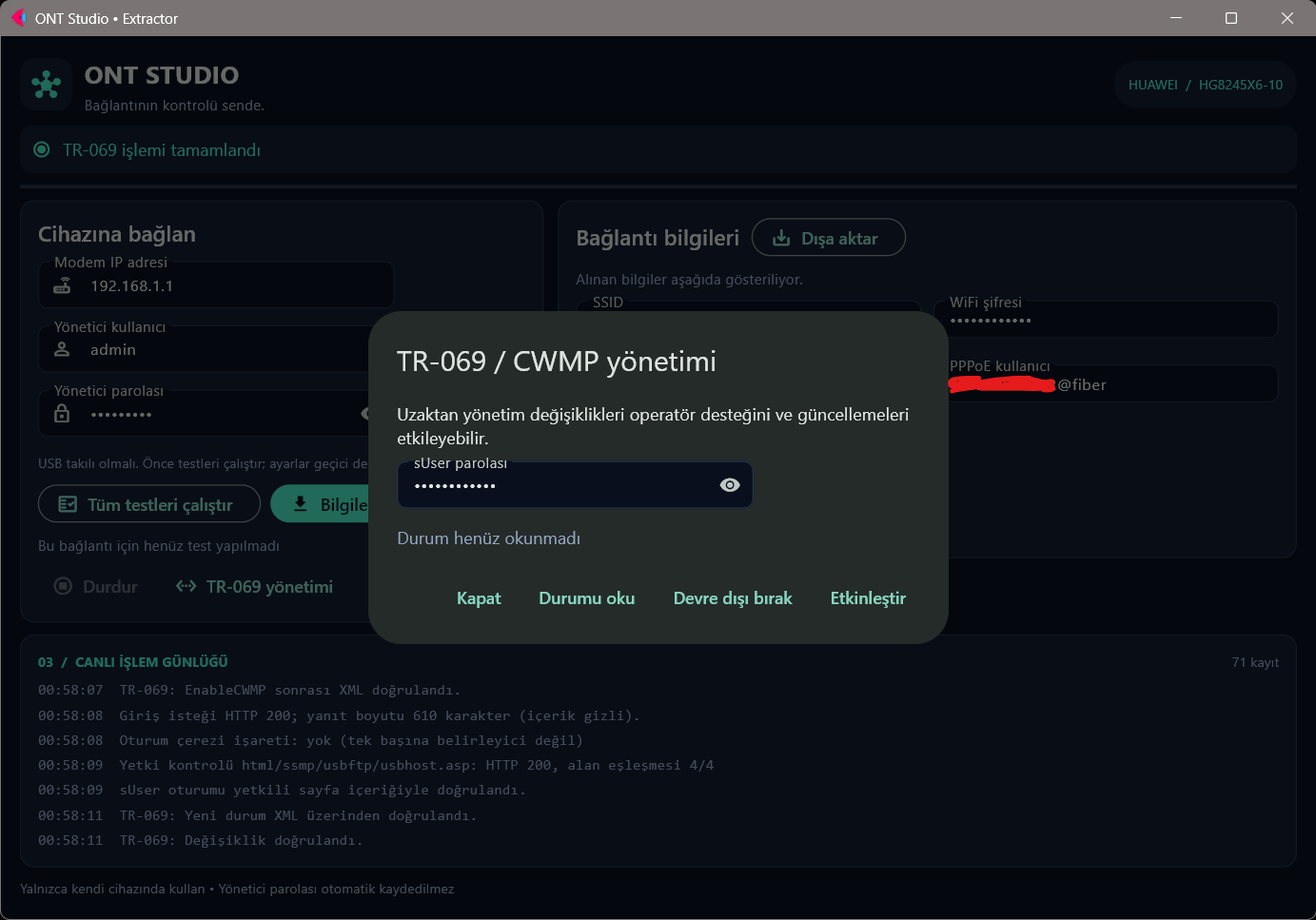Click the Durdur button label
The height and width of the screenshot is (920, 1316).
point(110,587)
